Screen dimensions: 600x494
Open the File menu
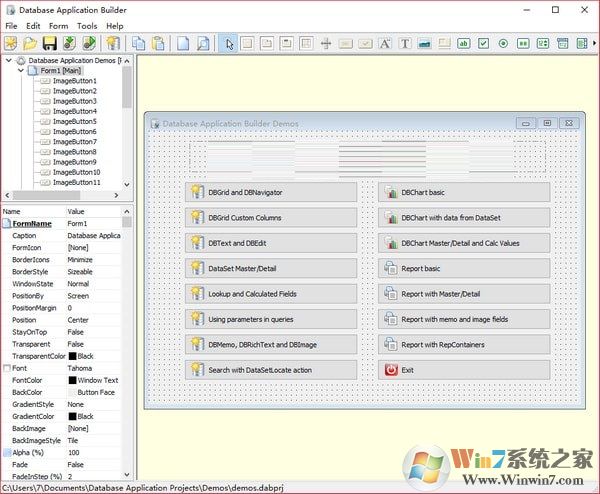(x=11, y=26)
